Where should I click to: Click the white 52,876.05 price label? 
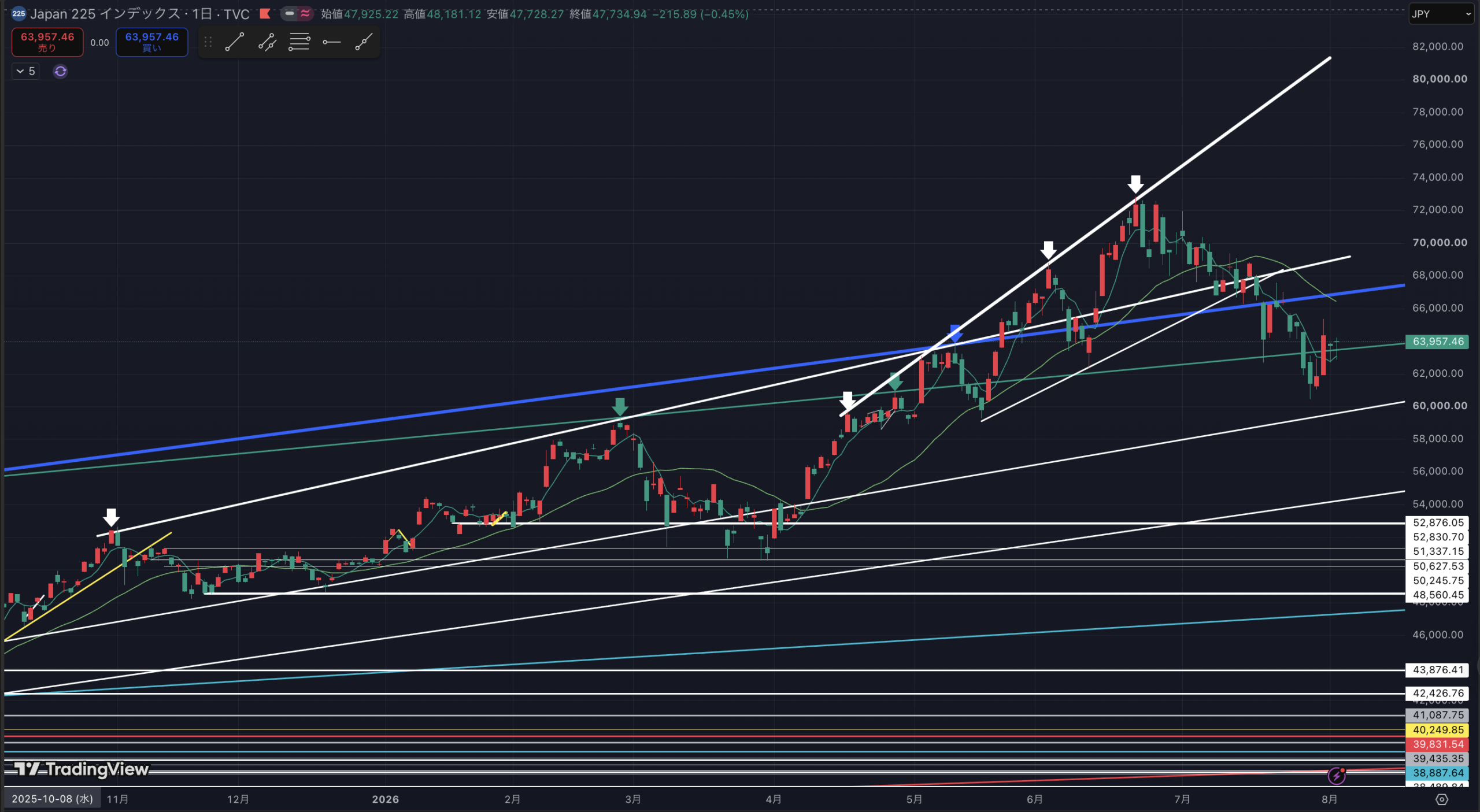(1438, 523)
